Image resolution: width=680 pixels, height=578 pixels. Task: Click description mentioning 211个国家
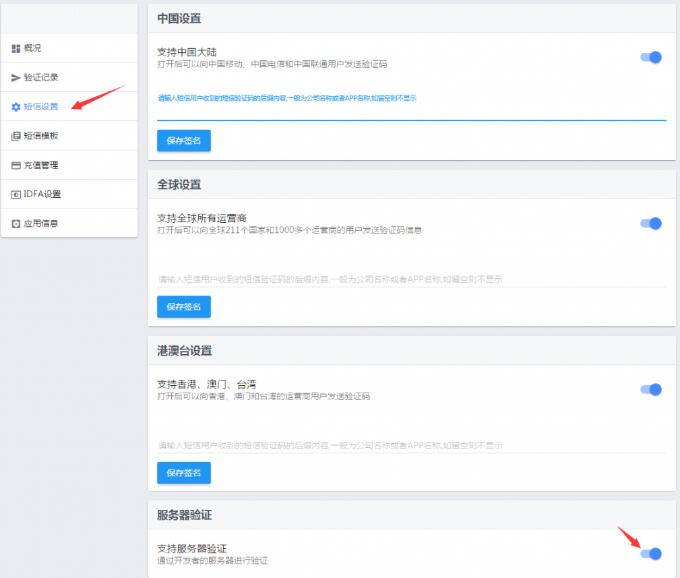point(290,230)
